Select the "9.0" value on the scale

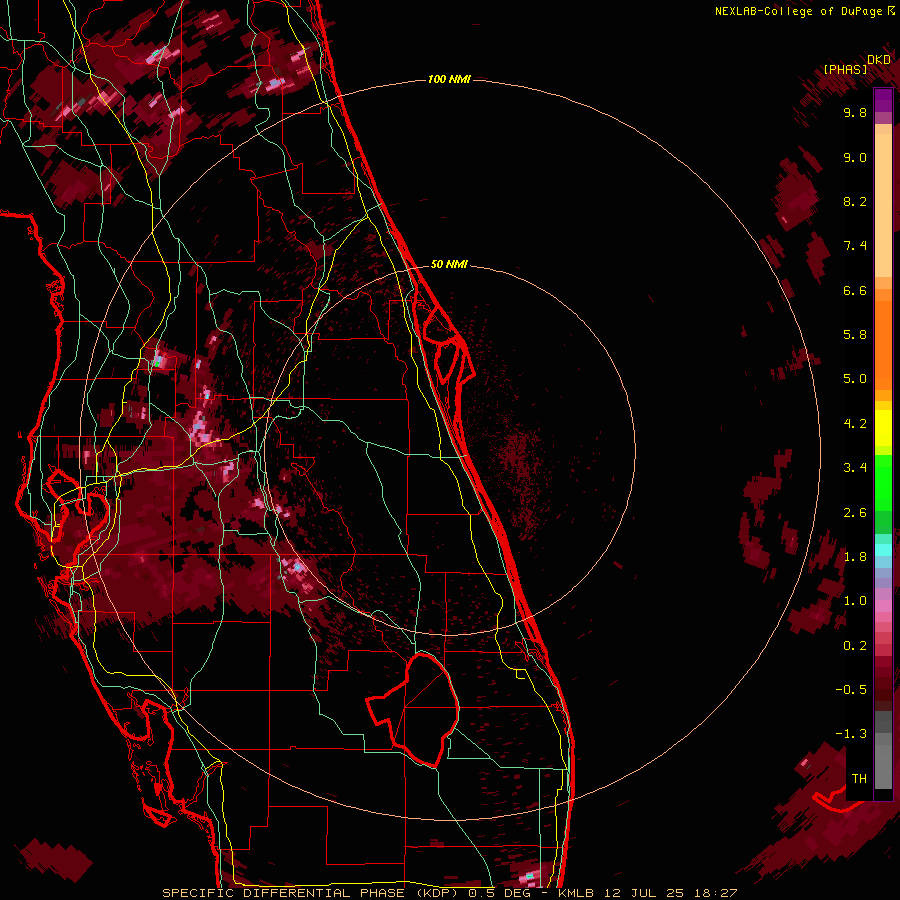855,157
